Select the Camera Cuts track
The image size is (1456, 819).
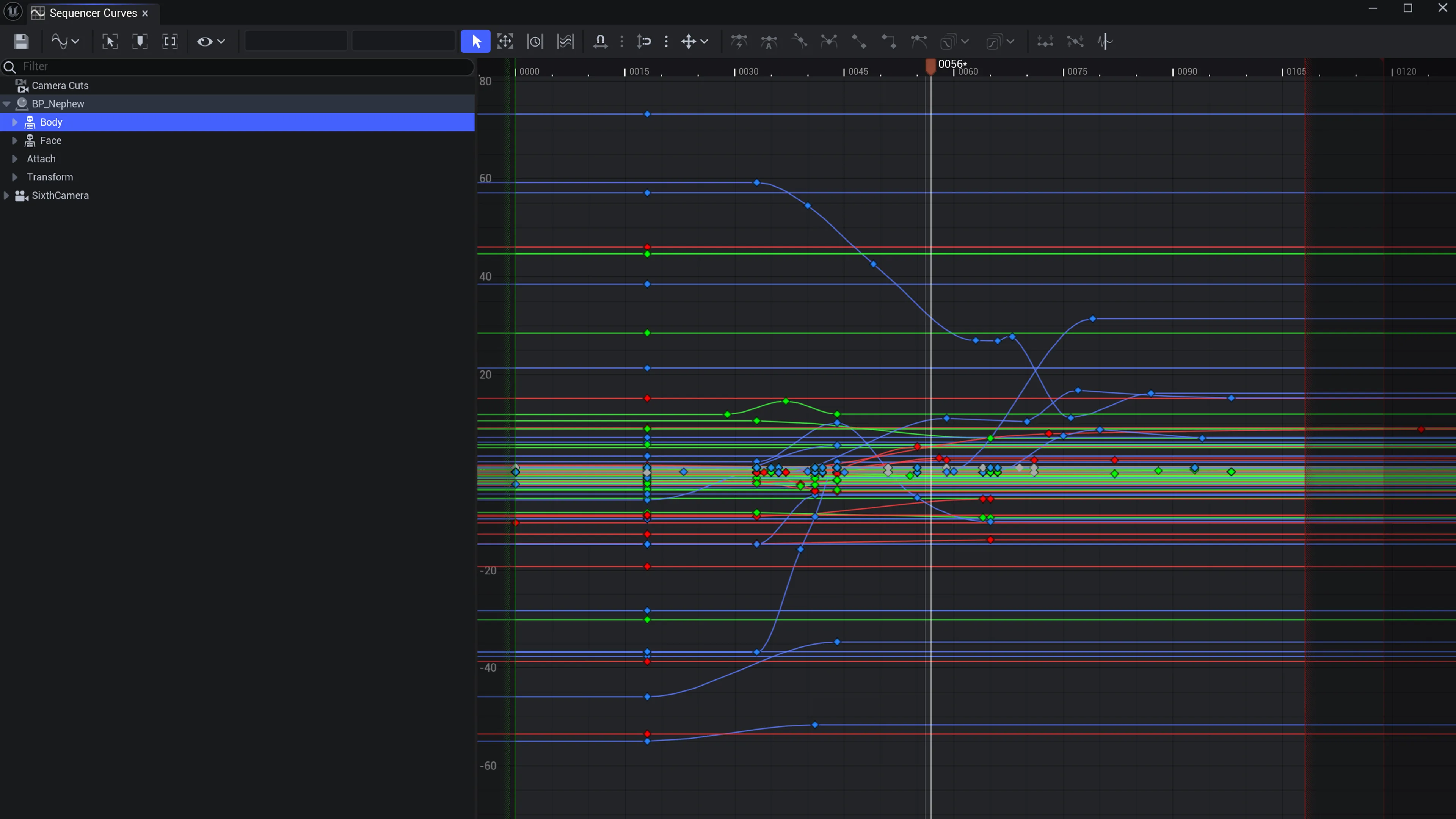tap(60, 85)
